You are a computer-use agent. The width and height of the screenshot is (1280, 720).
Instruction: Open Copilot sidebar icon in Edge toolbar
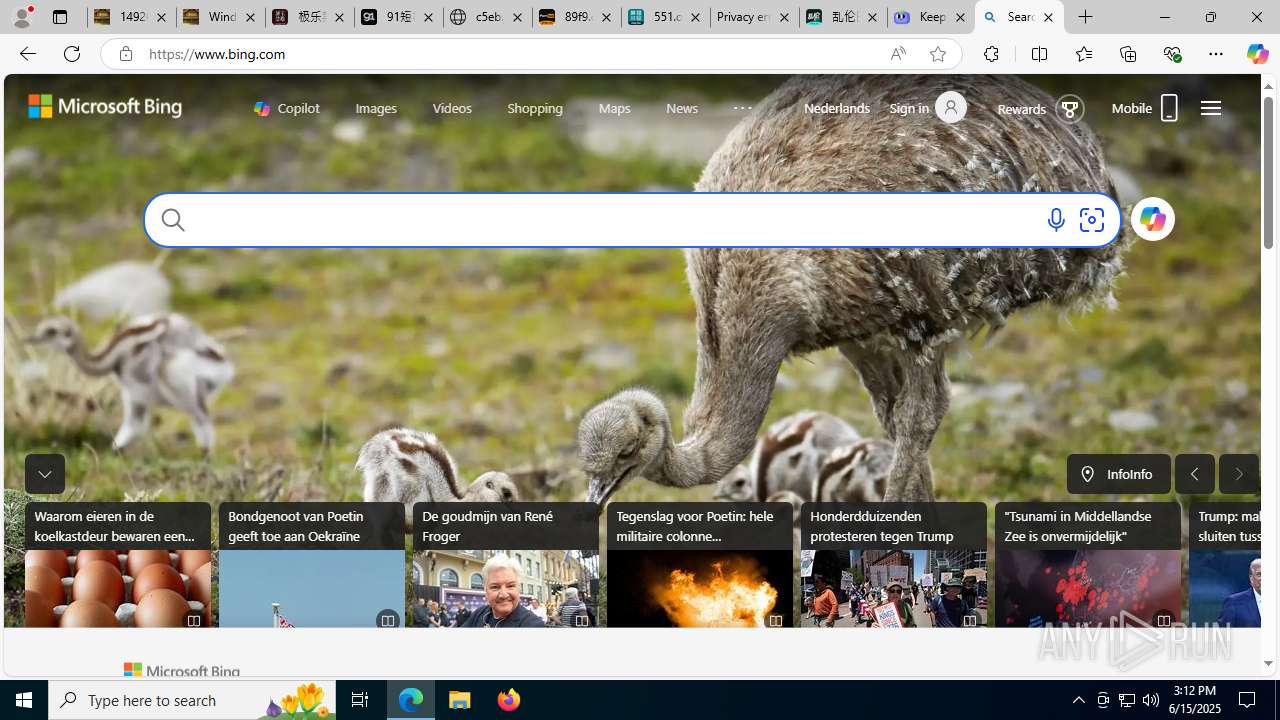(1257, 54)
